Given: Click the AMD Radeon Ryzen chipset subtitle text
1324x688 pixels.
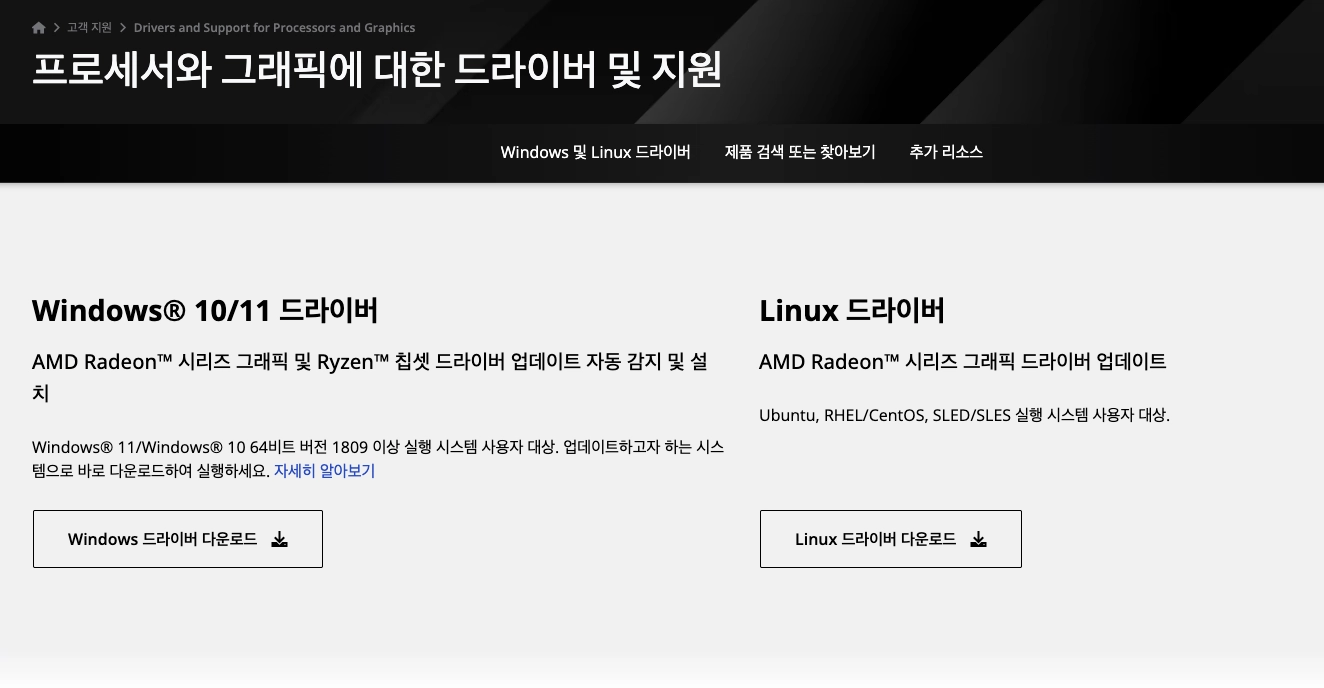Looking at the screenshot, I should coord(370,376).
